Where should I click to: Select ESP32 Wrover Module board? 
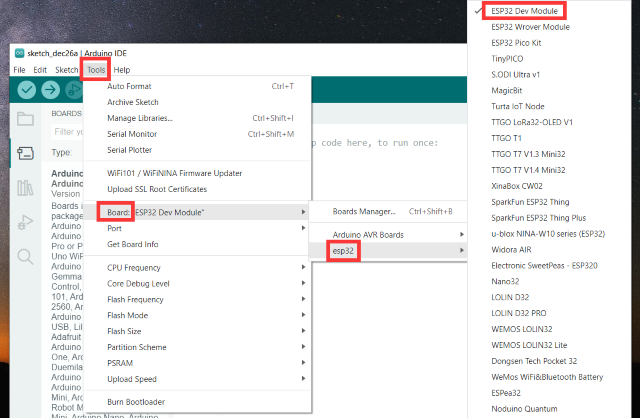click(x=549, y=27)
